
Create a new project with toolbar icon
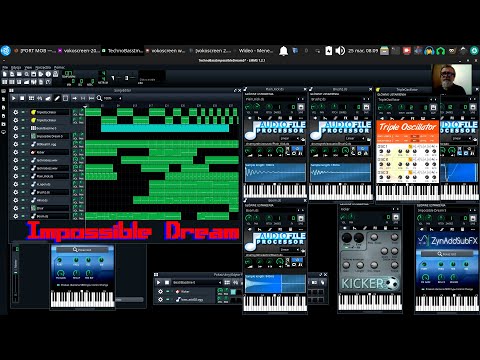tap(5, 74)
